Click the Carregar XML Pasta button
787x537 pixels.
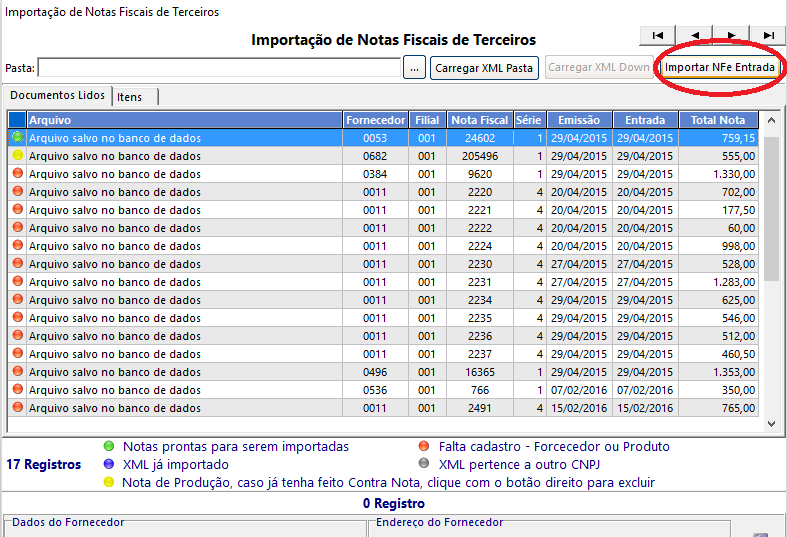[484, 68]
